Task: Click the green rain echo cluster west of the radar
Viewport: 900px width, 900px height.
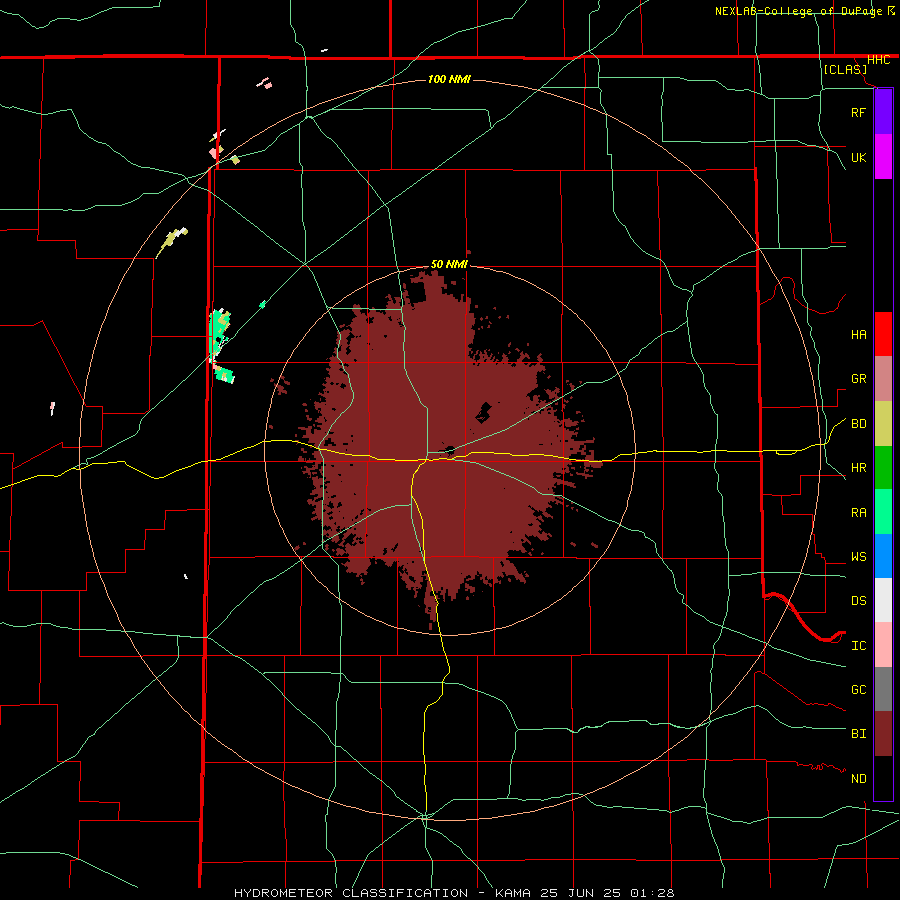Action: pyautogui.click(x=220, y=344)
